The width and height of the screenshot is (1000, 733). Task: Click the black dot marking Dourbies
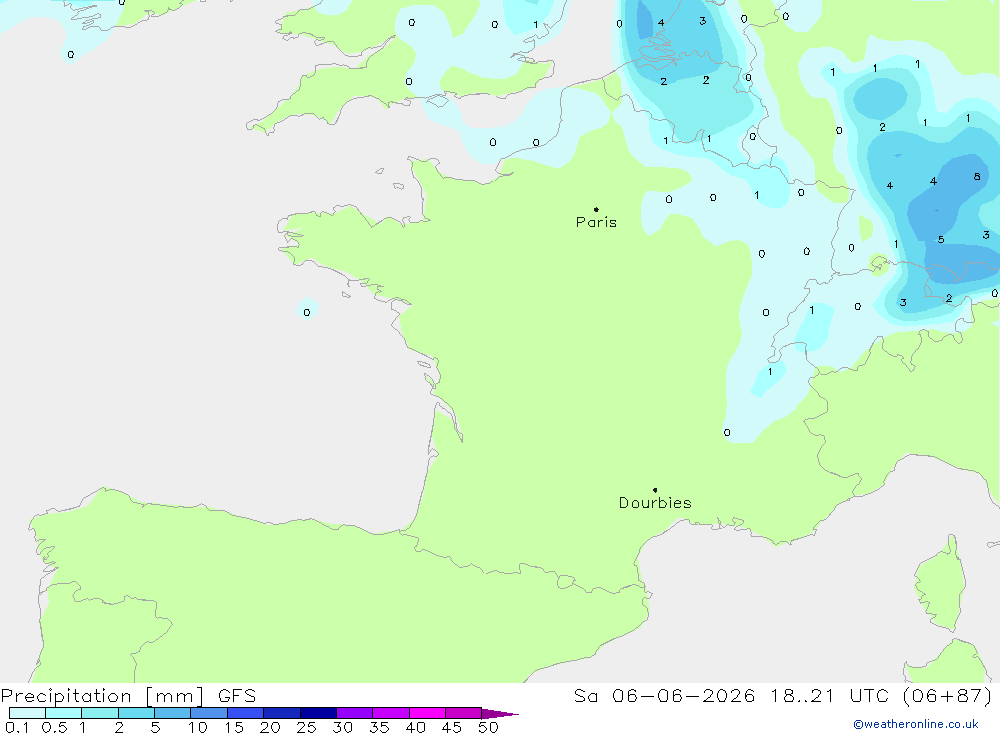pos(655,490)
